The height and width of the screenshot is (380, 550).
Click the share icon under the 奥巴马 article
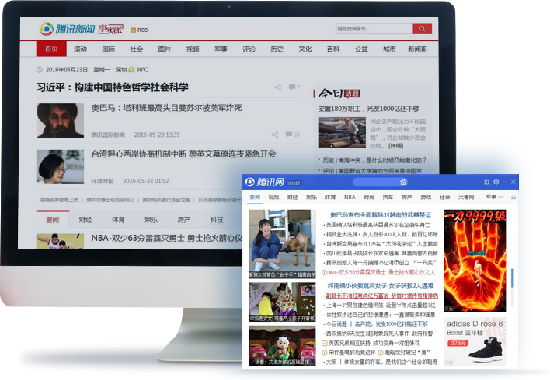(275, 134)
